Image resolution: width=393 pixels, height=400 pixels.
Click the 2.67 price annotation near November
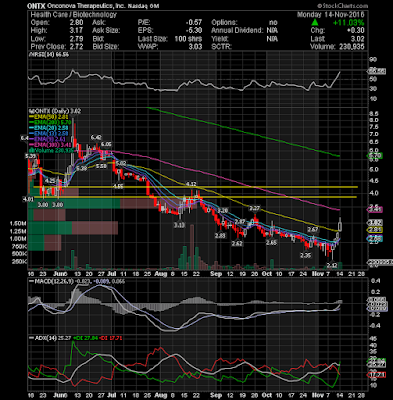coord(312,229)
